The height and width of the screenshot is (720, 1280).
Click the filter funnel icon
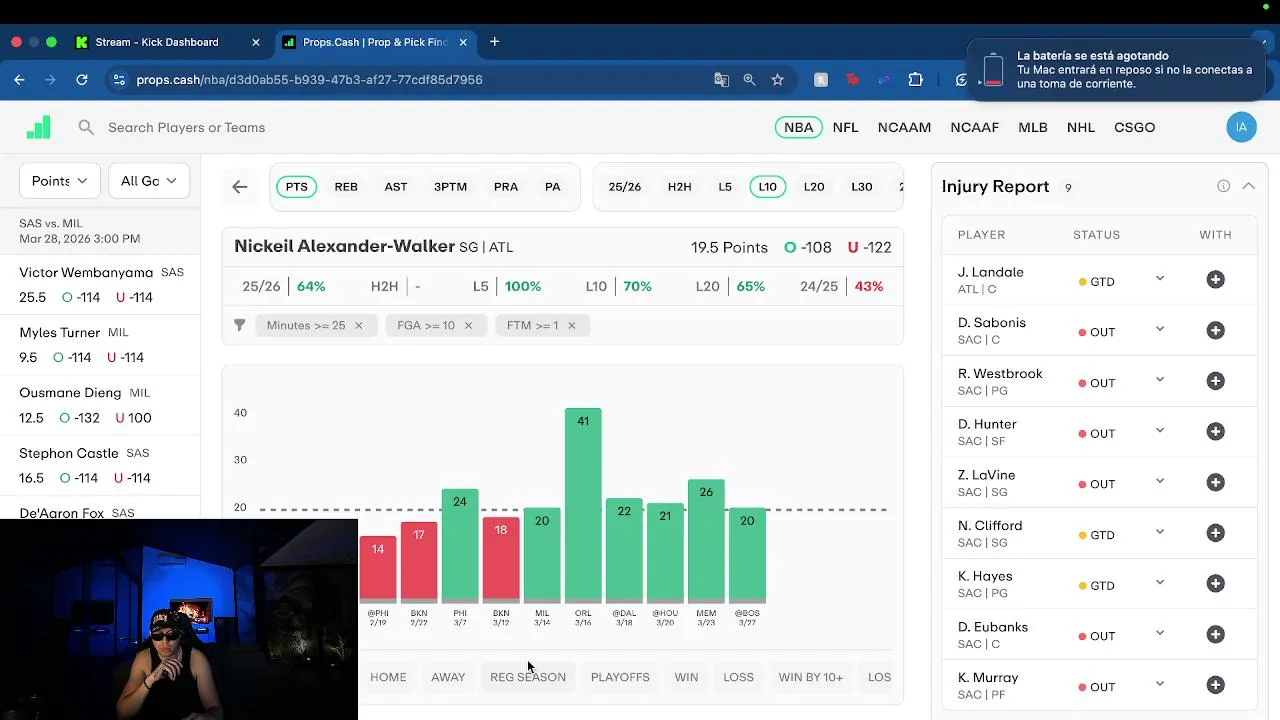coord(239,325)
